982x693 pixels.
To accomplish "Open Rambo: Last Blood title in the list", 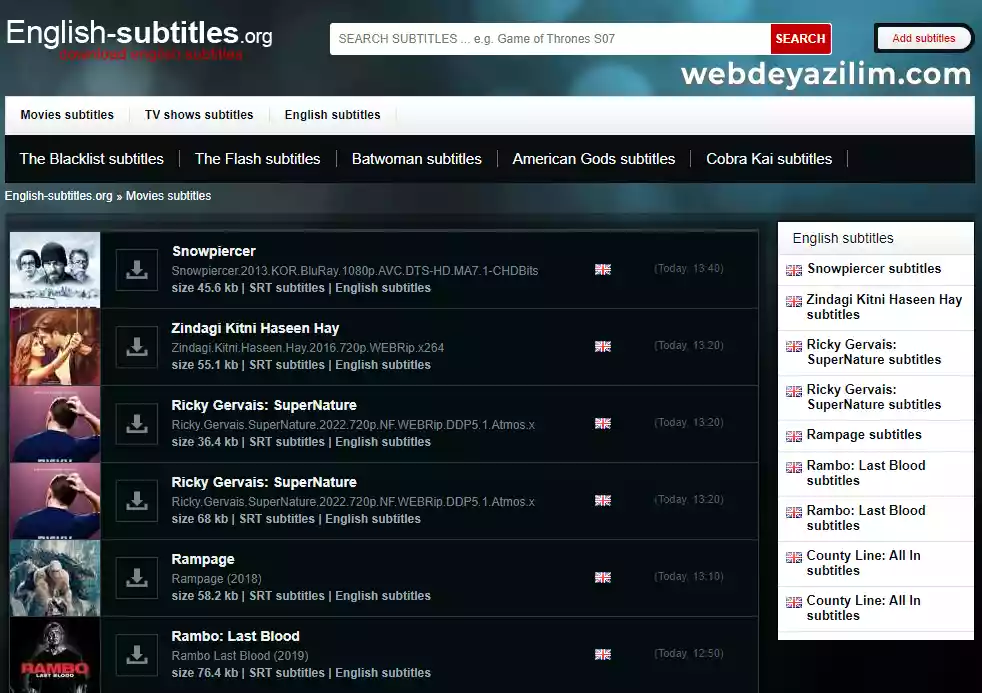I will [x=235, y=636].
